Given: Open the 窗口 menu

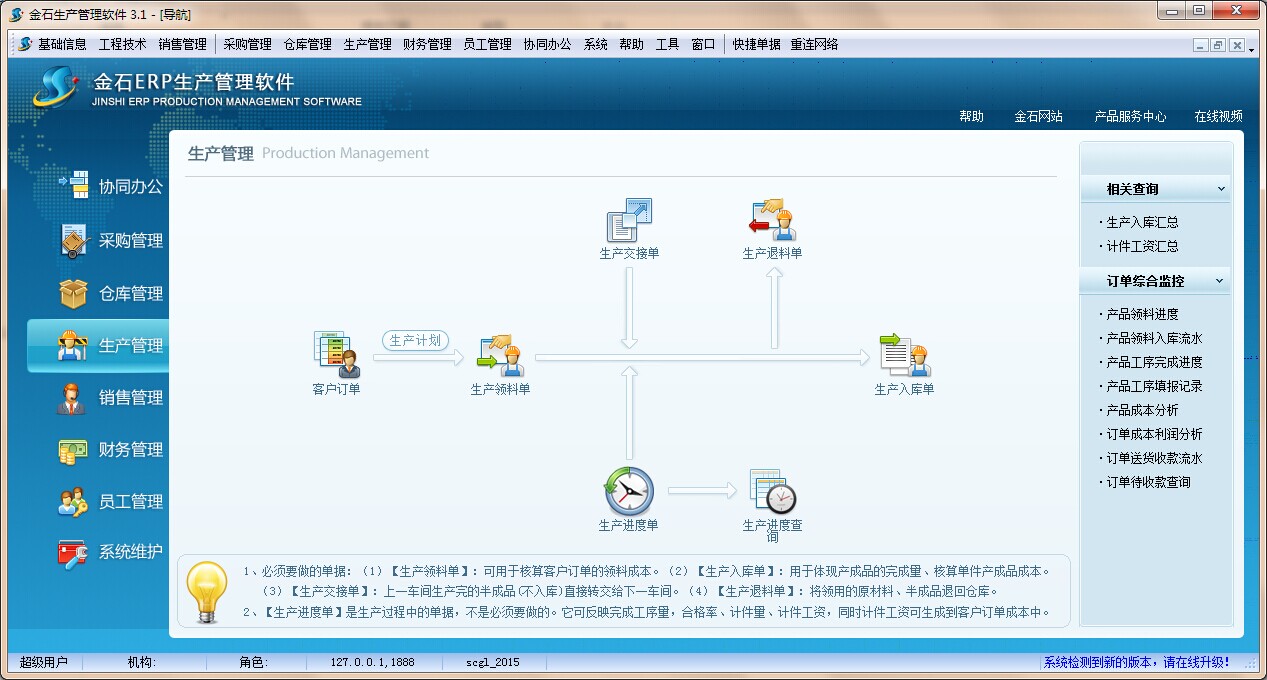Looking at the screenshot, I should [703, 44].
